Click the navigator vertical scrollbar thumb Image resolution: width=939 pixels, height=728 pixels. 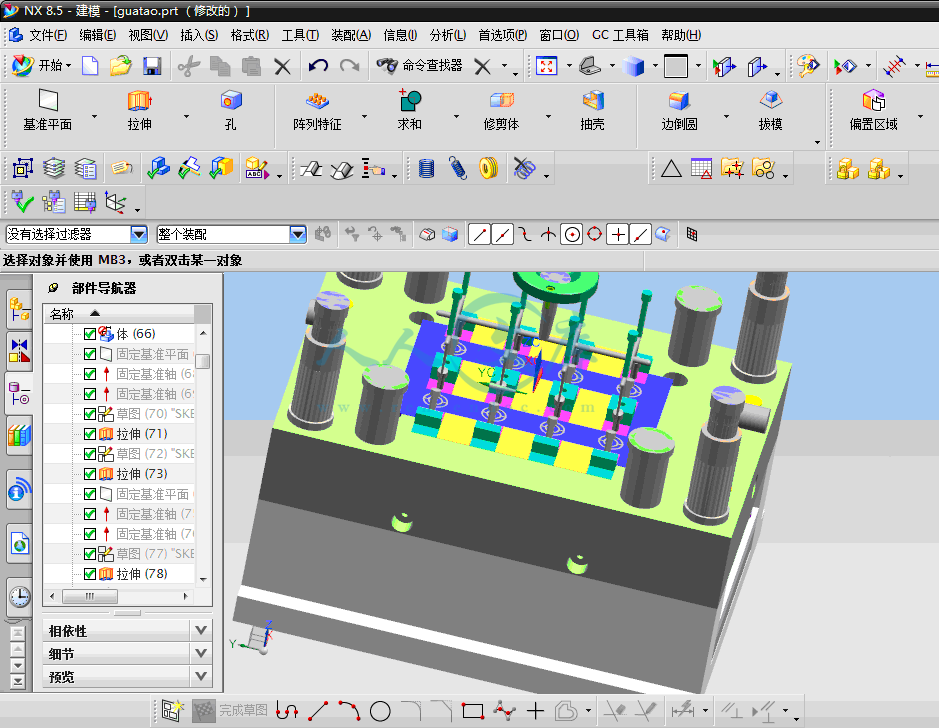click(204, 362)
